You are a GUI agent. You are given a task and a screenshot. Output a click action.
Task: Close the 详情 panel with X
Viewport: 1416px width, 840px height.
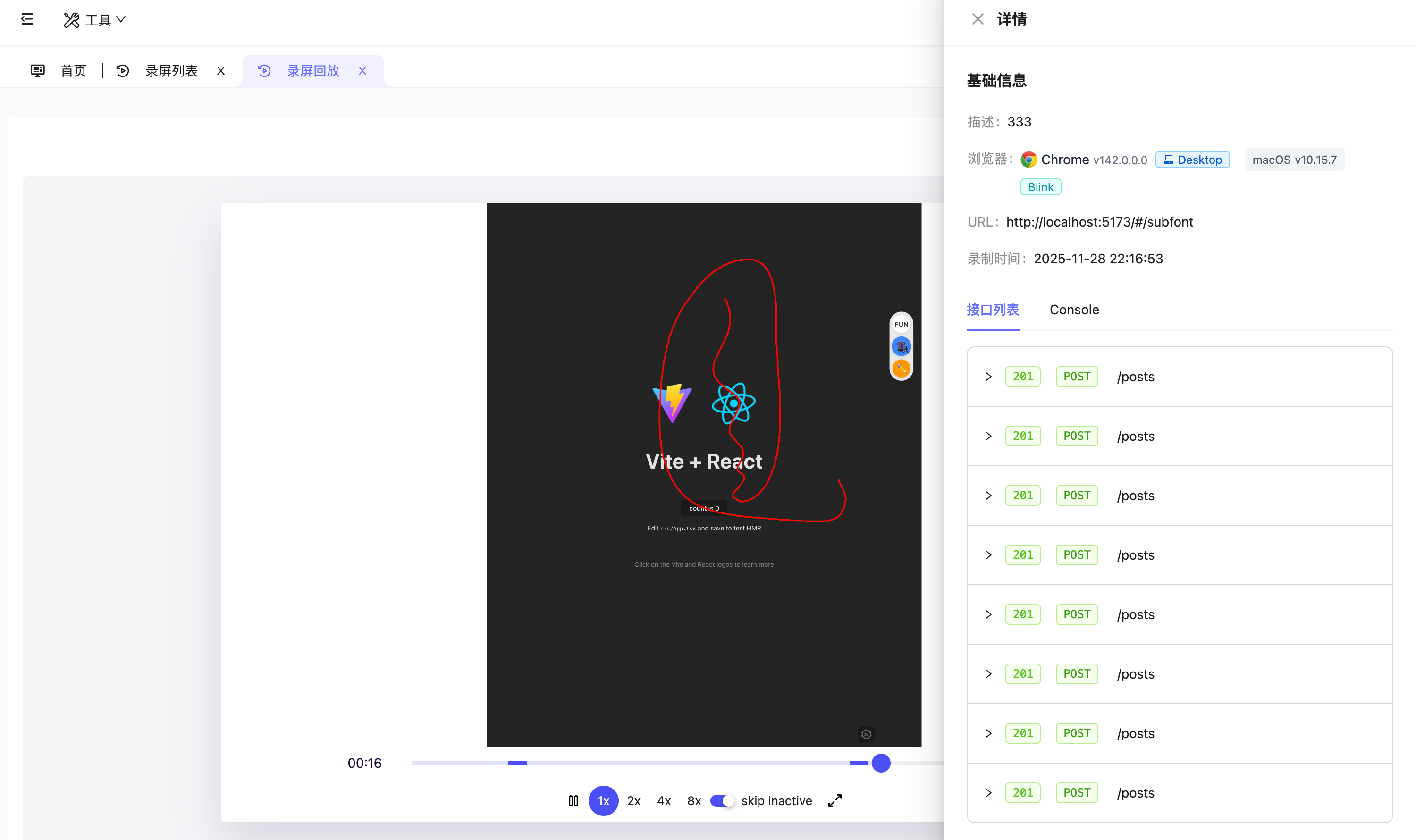click(978, 19)
